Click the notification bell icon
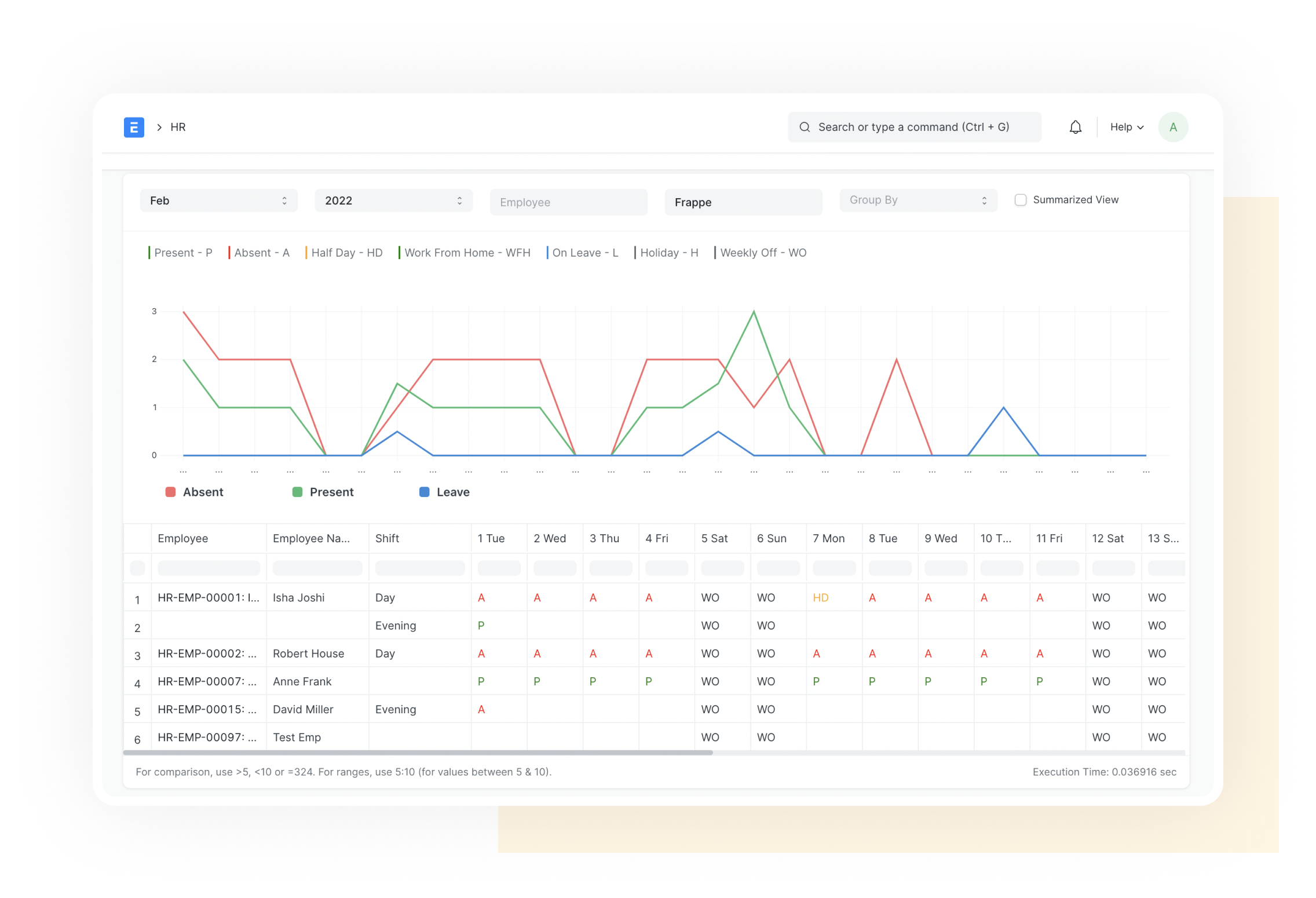The width and height of the screenshot is (1316, 898). 1076,126
